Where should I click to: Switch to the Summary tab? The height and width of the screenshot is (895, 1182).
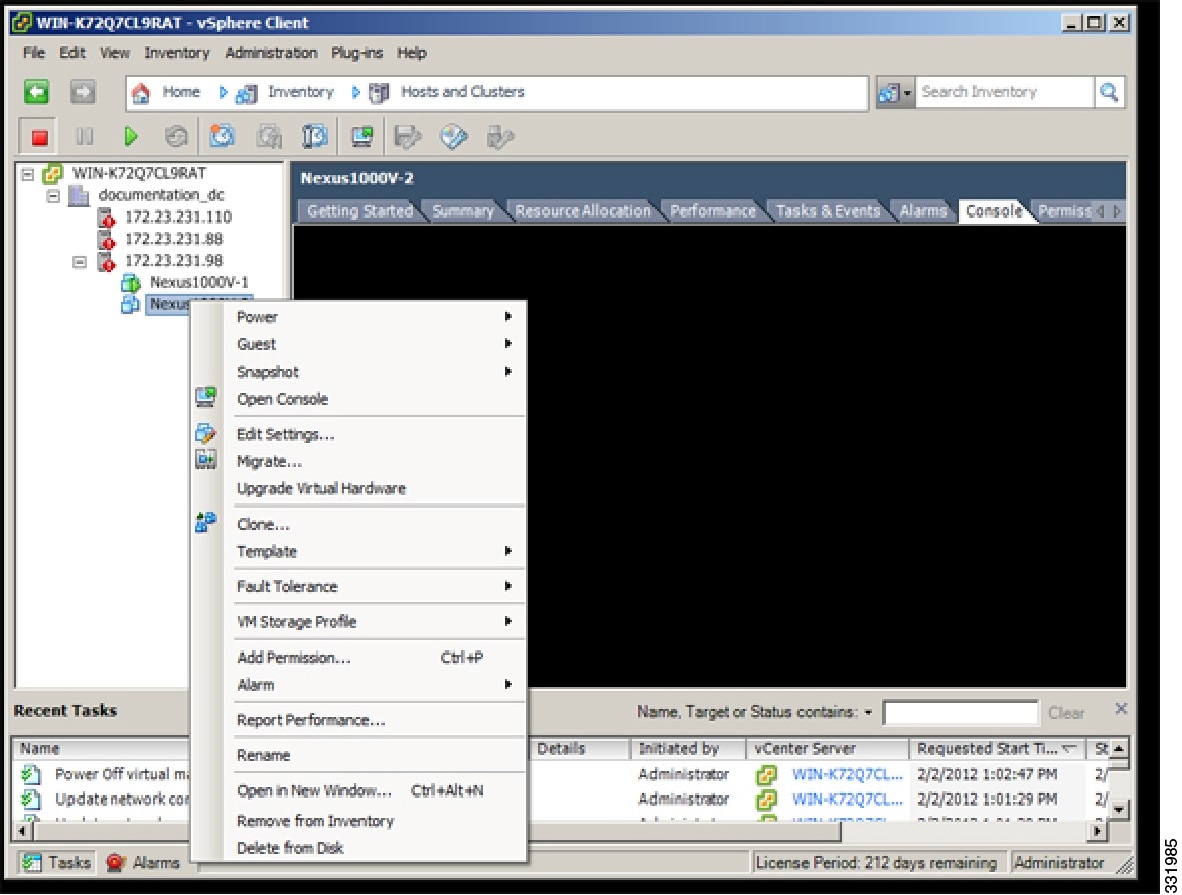[462, 211]
